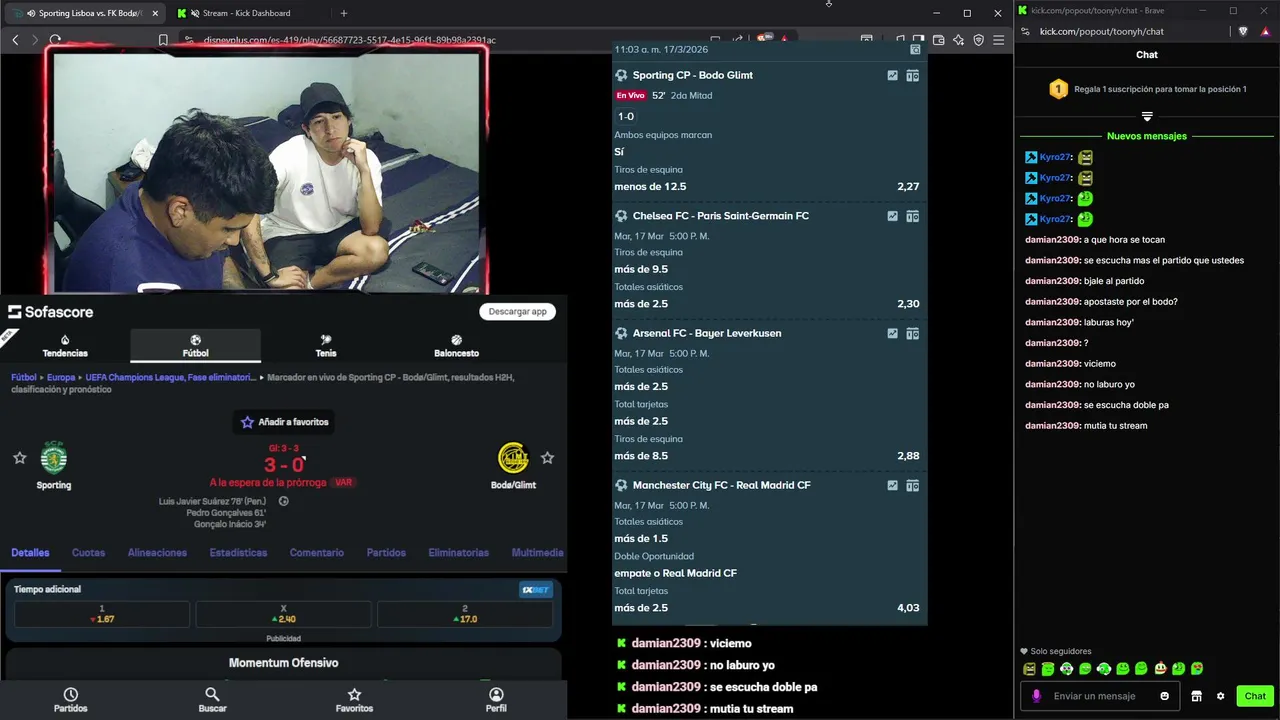This screenshot has height=720, width=1280.
Task: Select the Tendencias category
Action: click(x=65, y=346)
